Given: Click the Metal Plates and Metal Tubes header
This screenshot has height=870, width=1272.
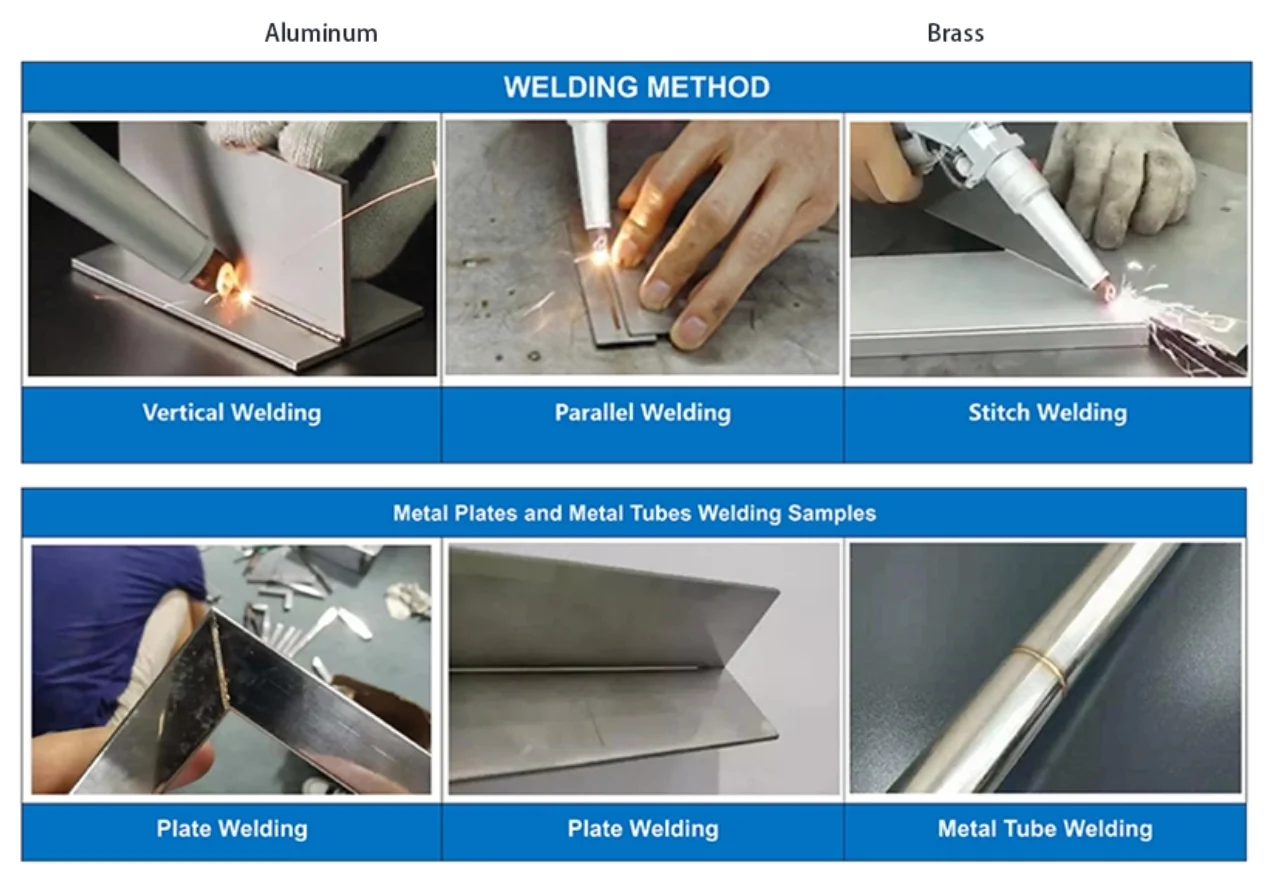Looking at the screenshot, I should pyautogui.click(x=634, y=513).
